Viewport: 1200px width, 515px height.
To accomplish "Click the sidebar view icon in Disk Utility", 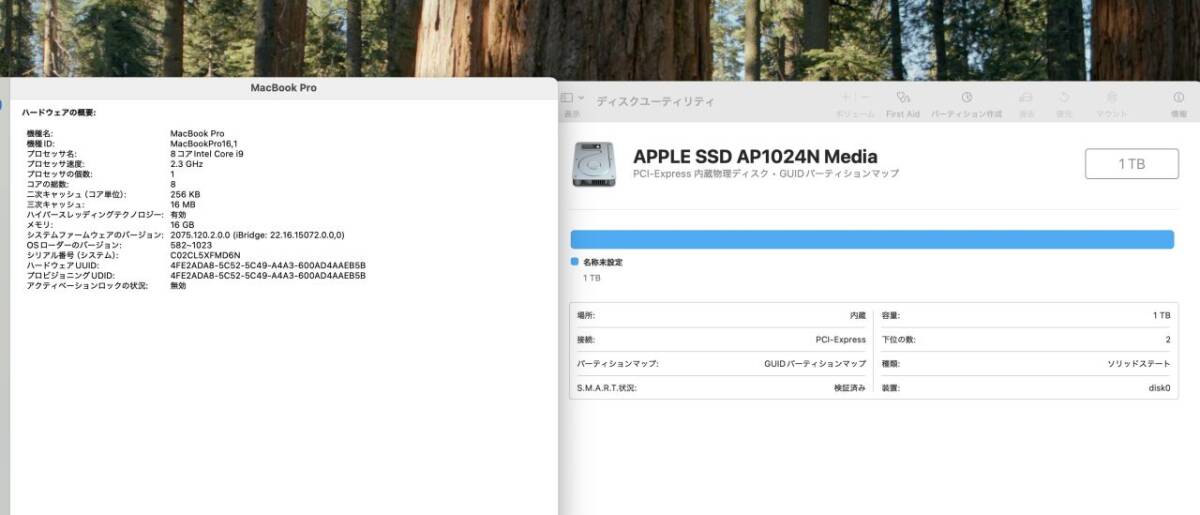I will [x=566, y=98].
